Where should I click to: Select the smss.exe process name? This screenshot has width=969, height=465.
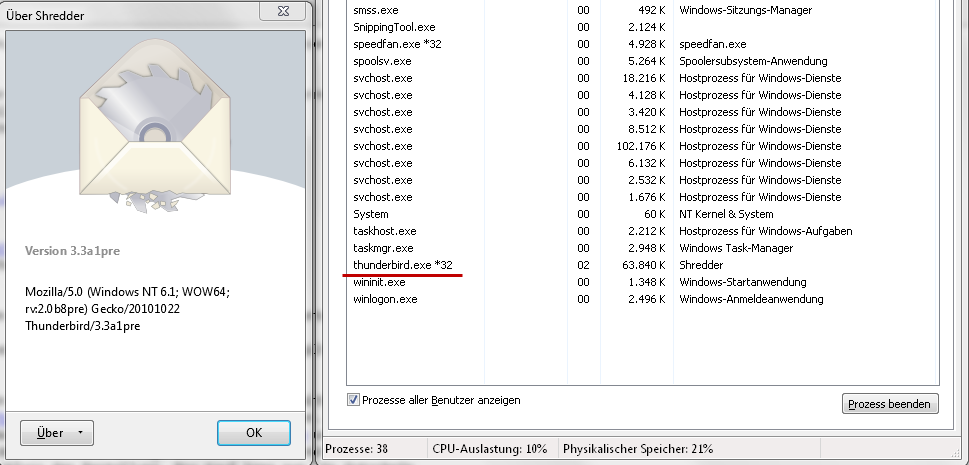coord(376,10)
